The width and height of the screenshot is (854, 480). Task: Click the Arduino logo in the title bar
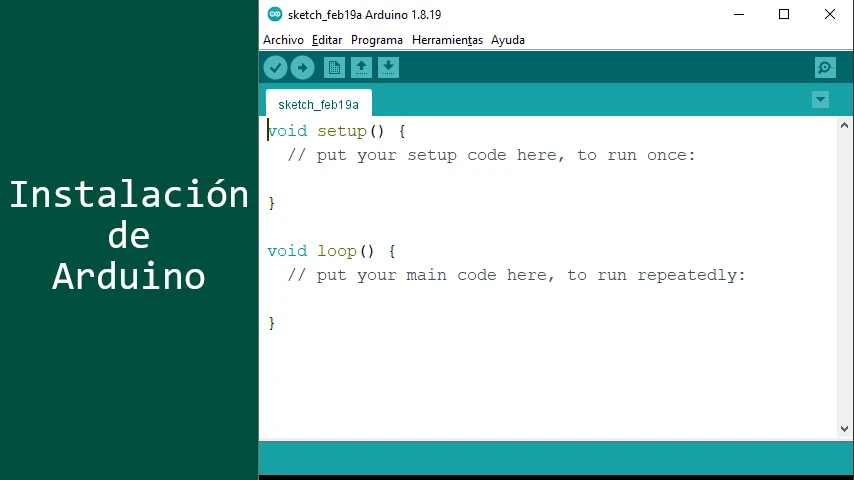click(274, 14)
